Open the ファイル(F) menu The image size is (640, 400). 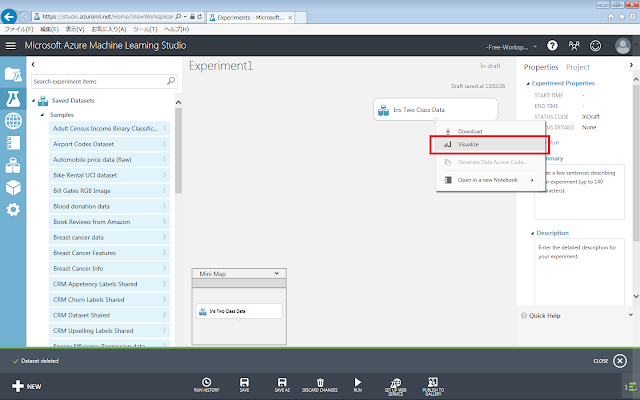(x=19, y=29)
